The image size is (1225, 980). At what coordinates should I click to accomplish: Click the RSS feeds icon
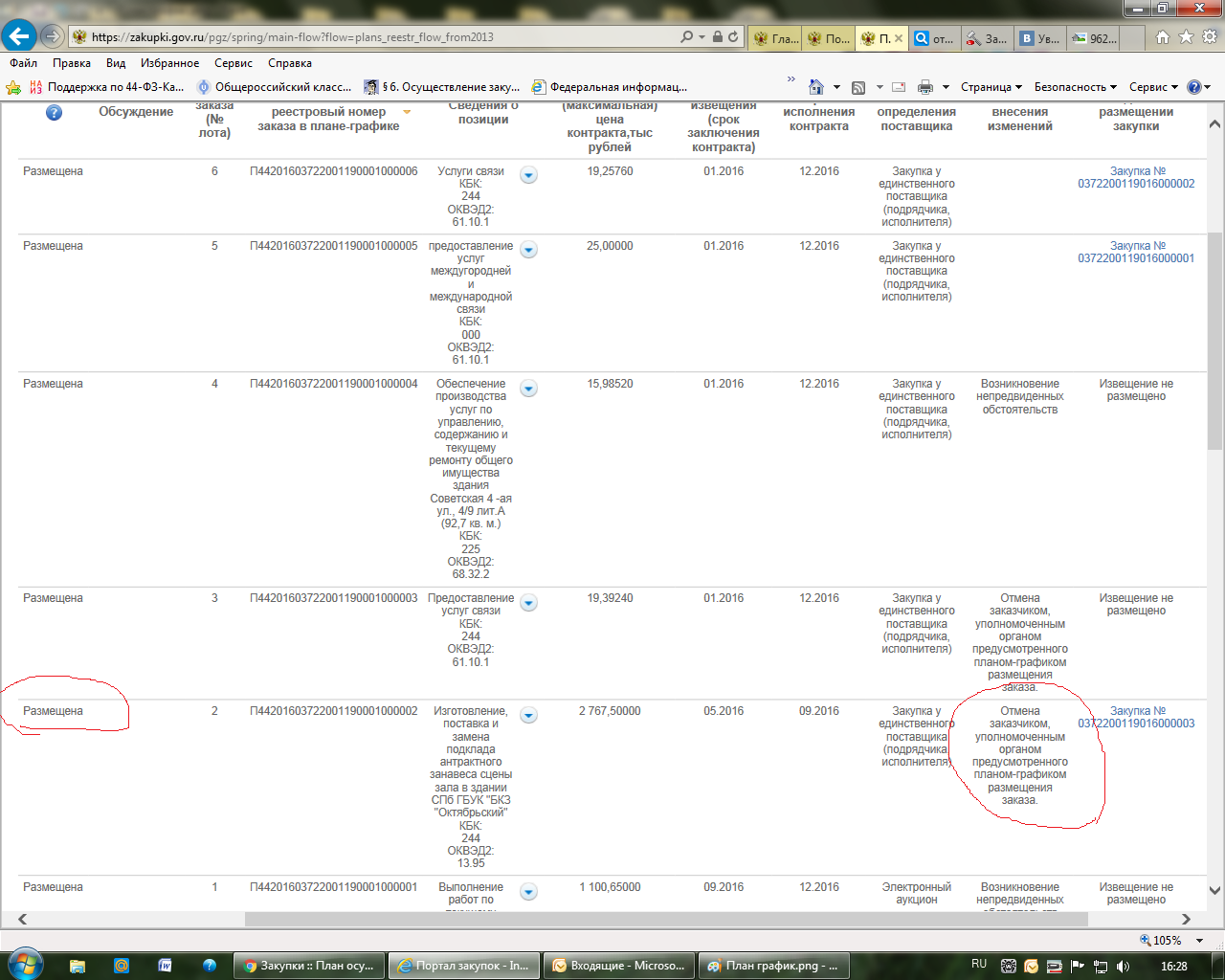pos(858,87)
